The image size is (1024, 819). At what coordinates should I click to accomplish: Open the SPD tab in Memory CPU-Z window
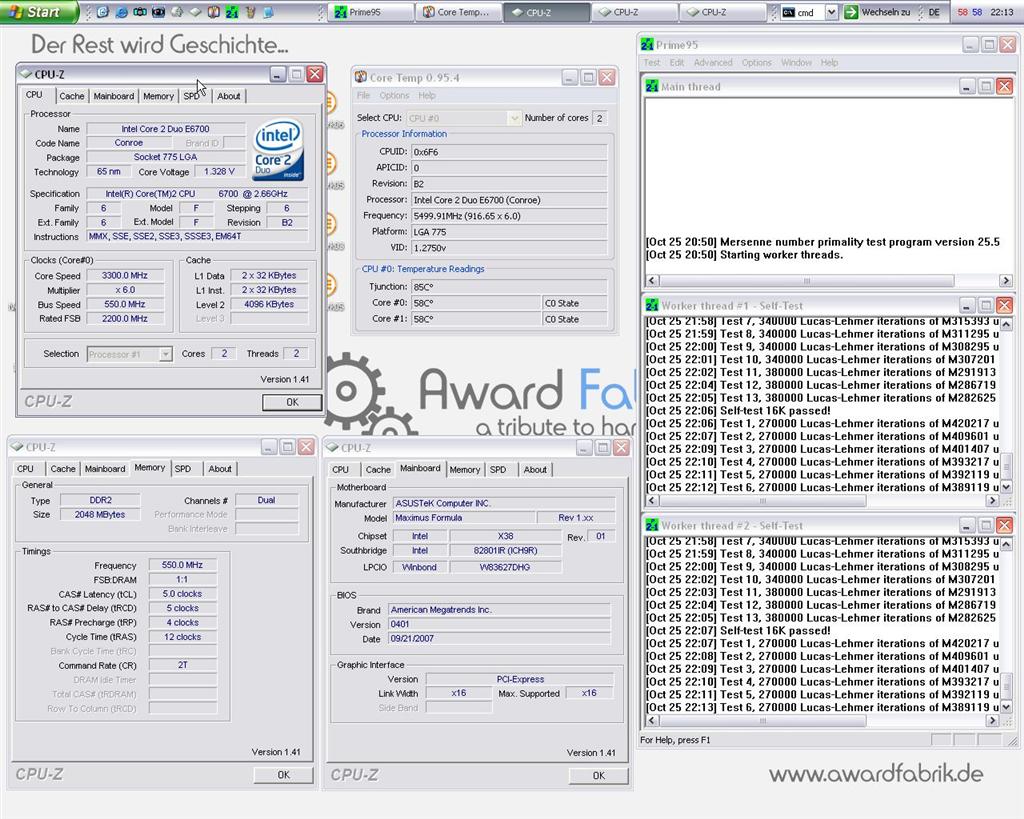(x=183, y=468)
